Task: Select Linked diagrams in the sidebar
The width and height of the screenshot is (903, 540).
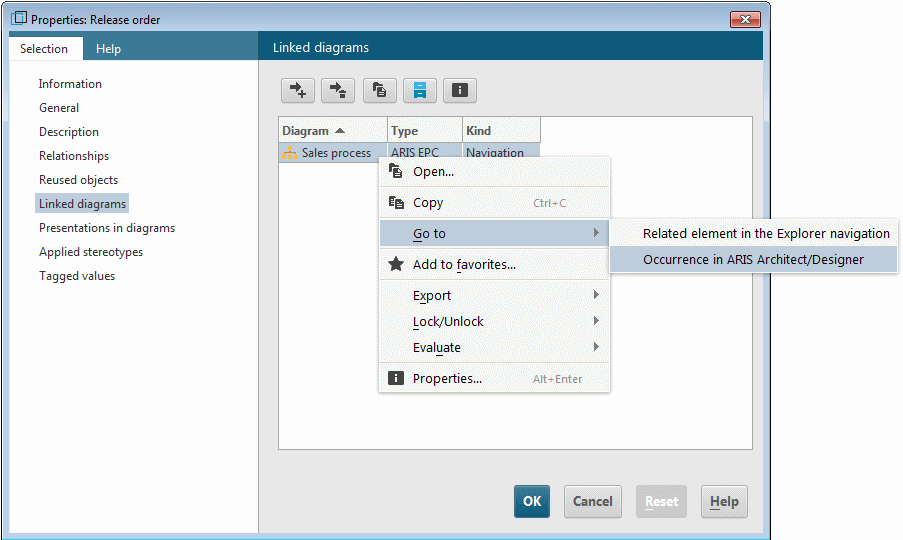Action: [82, 204]
